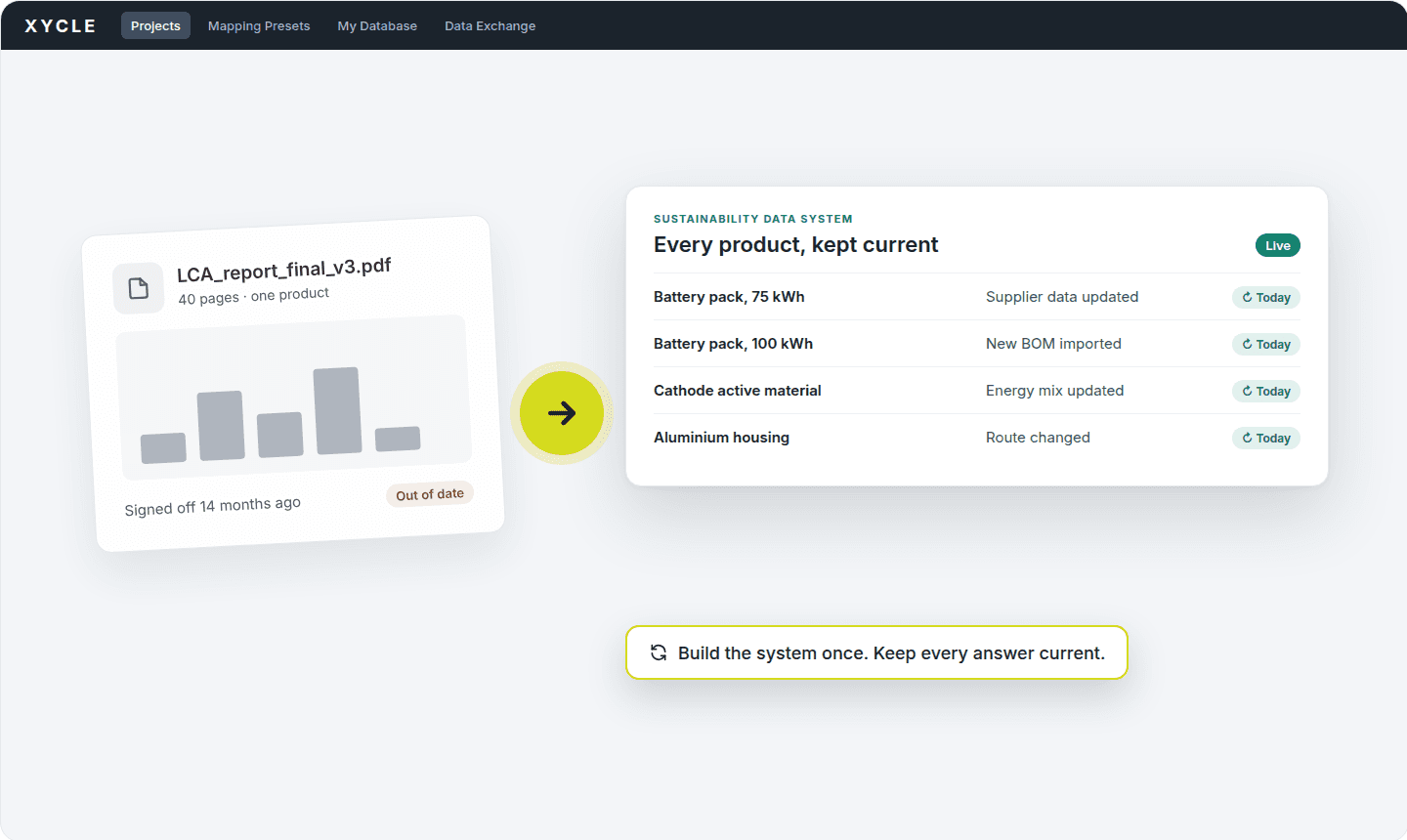Image resolution: width=1407 pixels, height=840 pixels.
Task: Click 'Every product, kept current' heading
Action: point(795,245)
